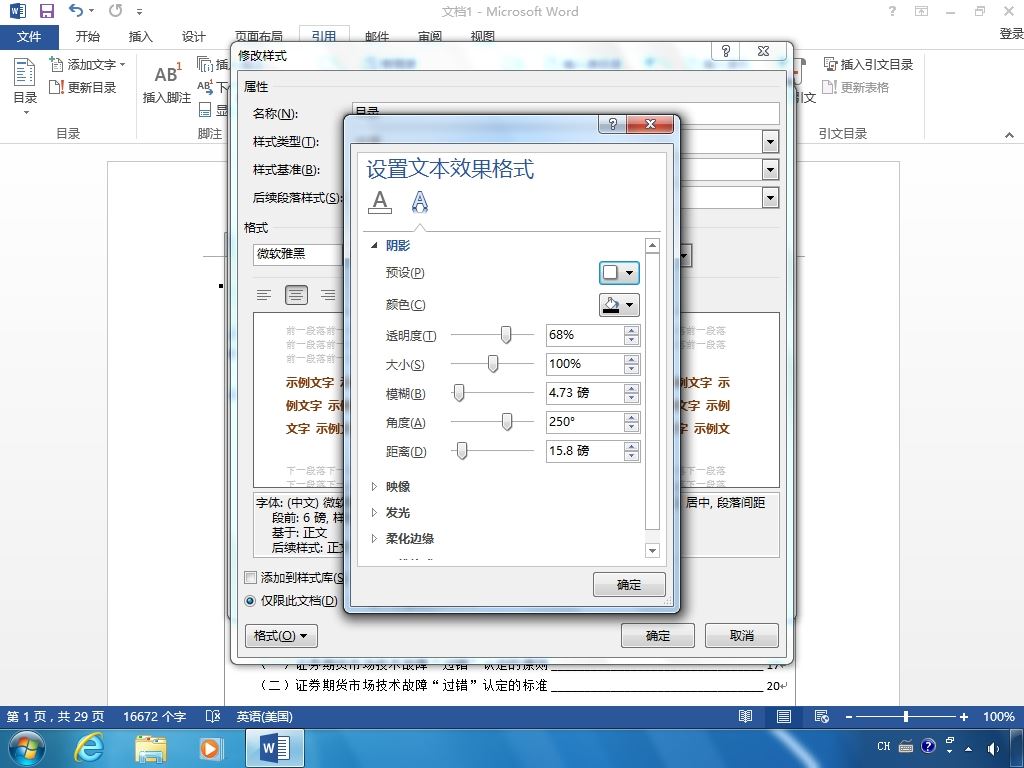Click the Undo icon
1024x768 pixels.
tap(76, 10)
